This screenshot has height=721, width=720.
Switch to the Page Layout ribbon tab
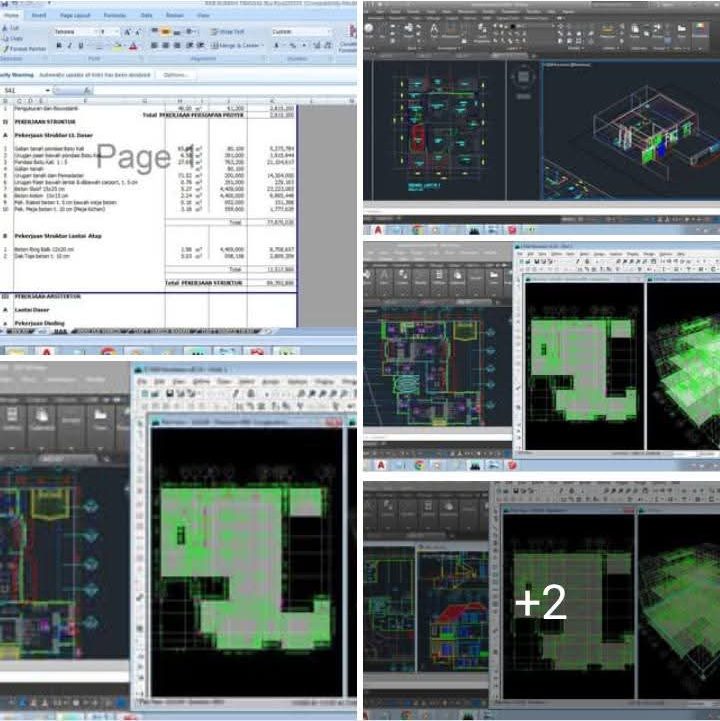coord(75,16)
